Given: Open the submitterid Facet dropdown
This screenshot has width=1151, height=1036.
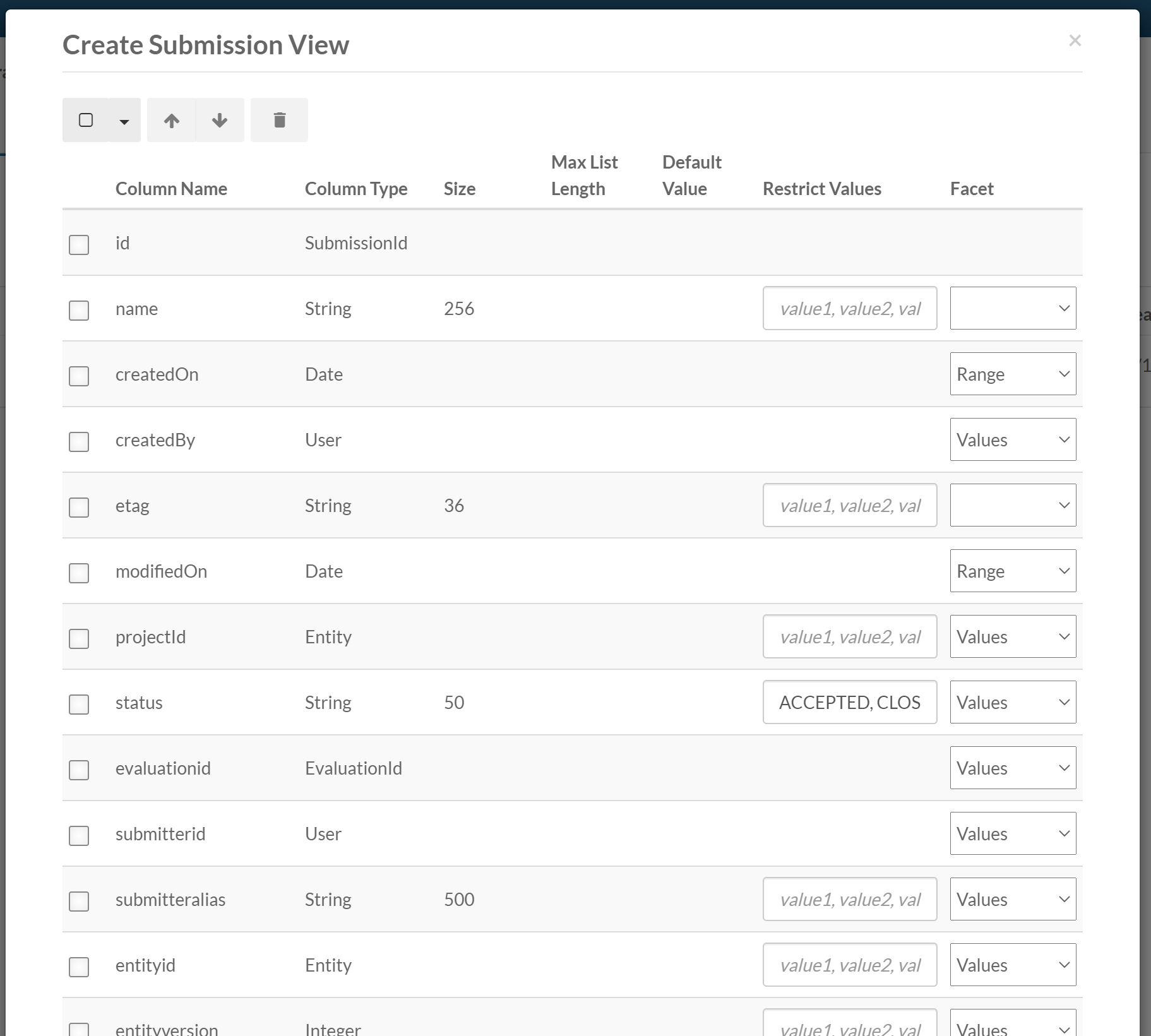Looking at the screenshot, I should [x=1013, y=833].
